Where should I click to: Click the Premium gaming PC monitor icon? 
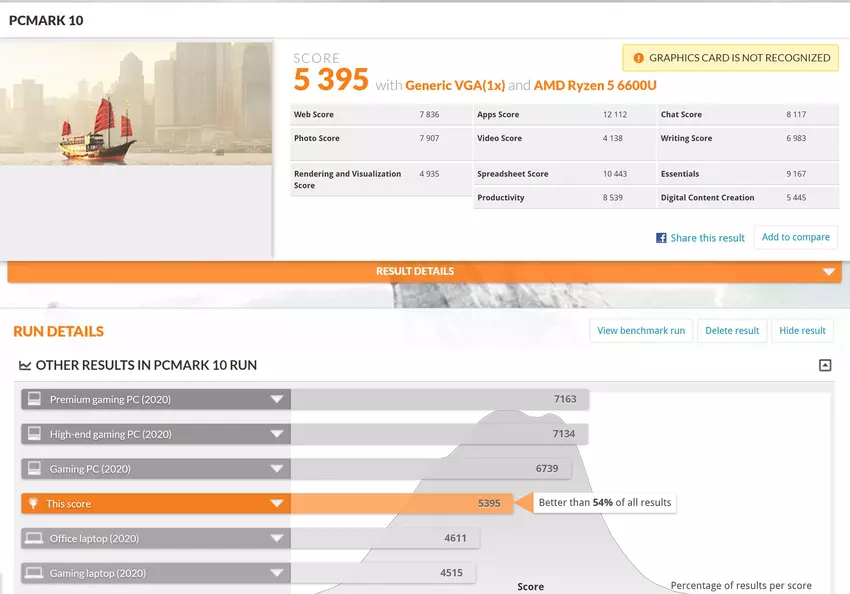[x=34, y=399]
